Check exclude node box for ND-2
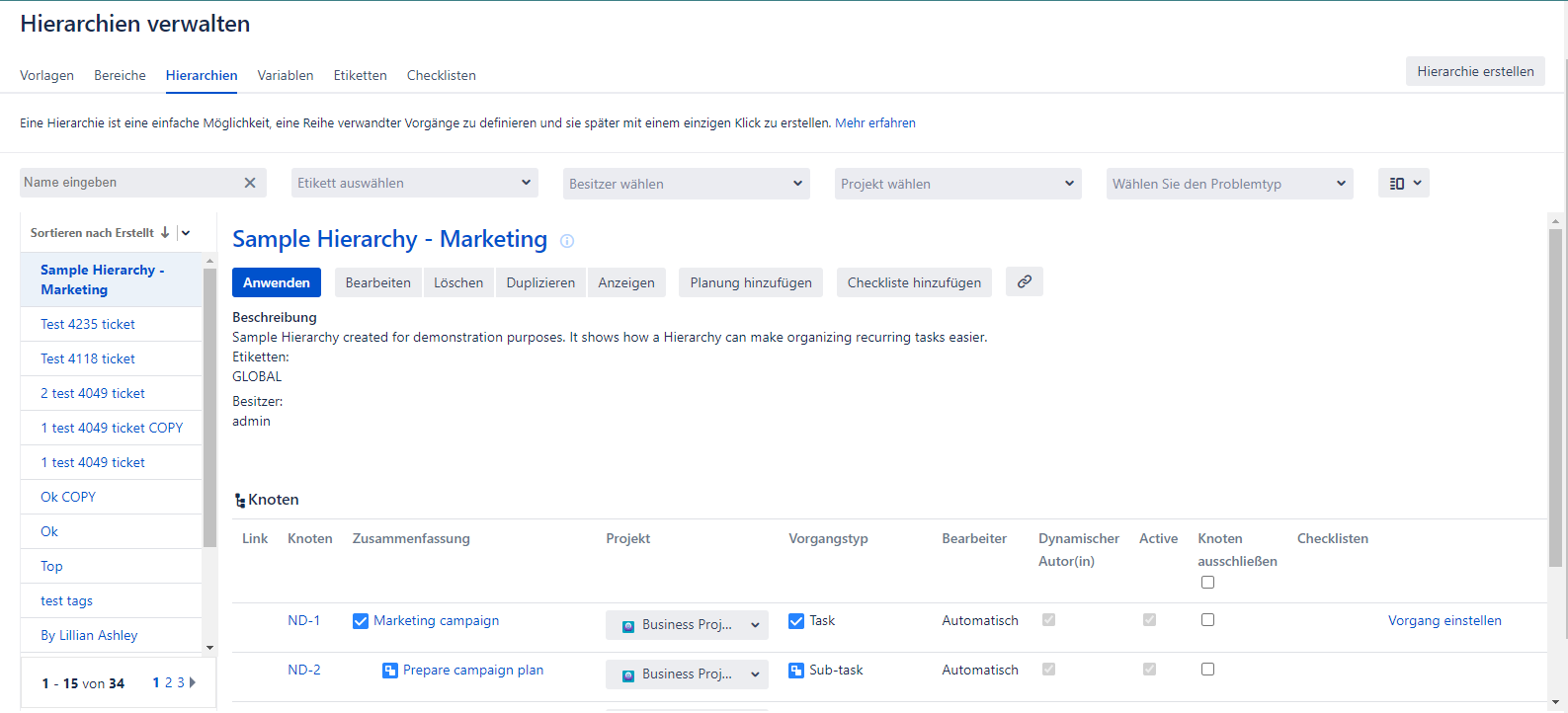This screenshot has width=1568, height=713. [1207, 670]
